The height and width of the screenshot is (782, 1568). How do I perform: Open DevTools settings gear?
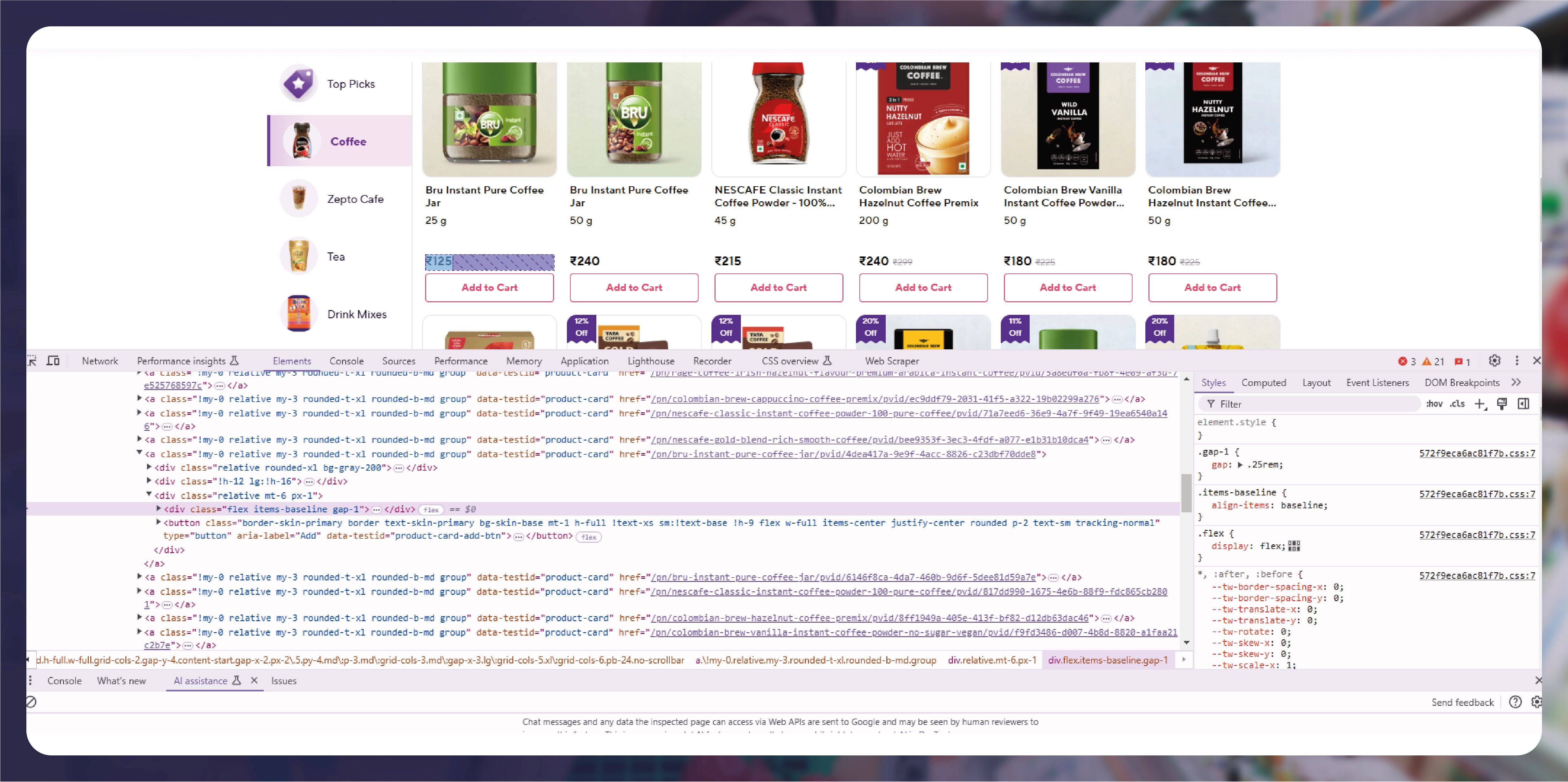(x=1494, y=361)
